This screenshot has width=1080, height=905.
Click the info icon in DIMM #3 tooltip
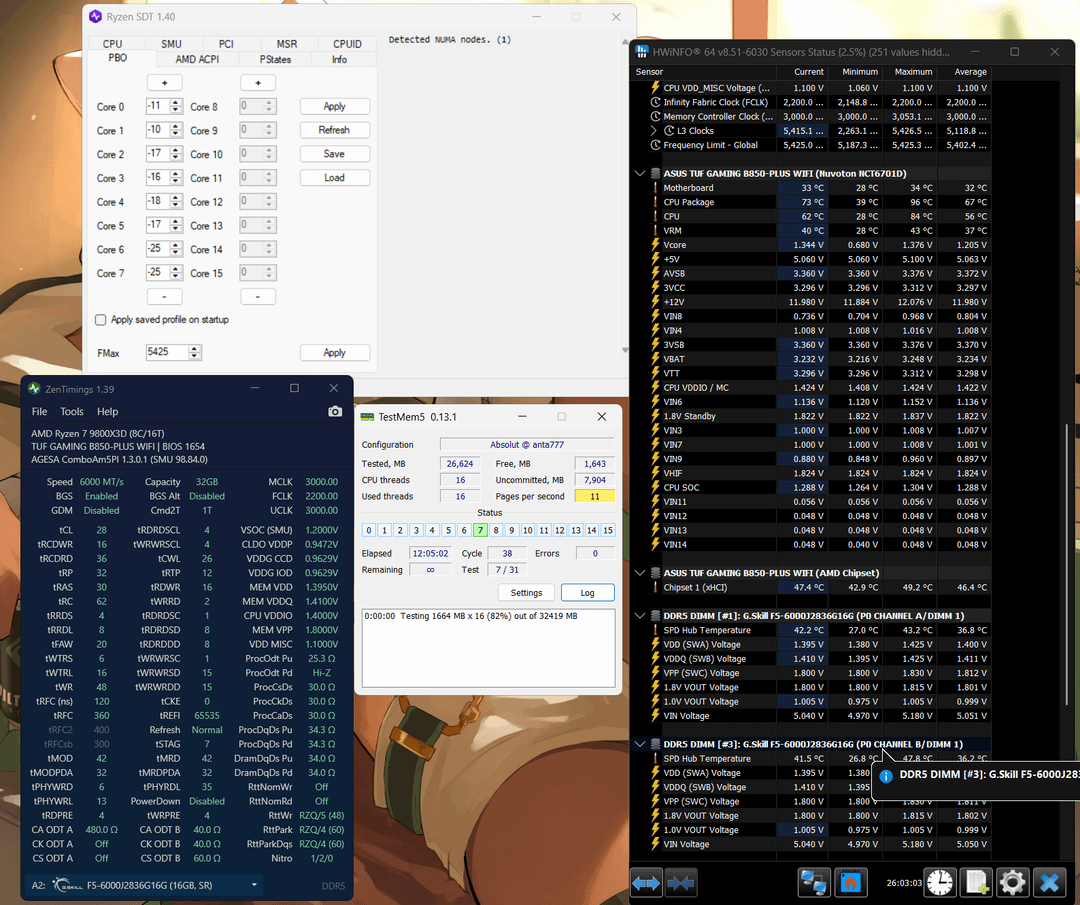click(x=886, y=776)
